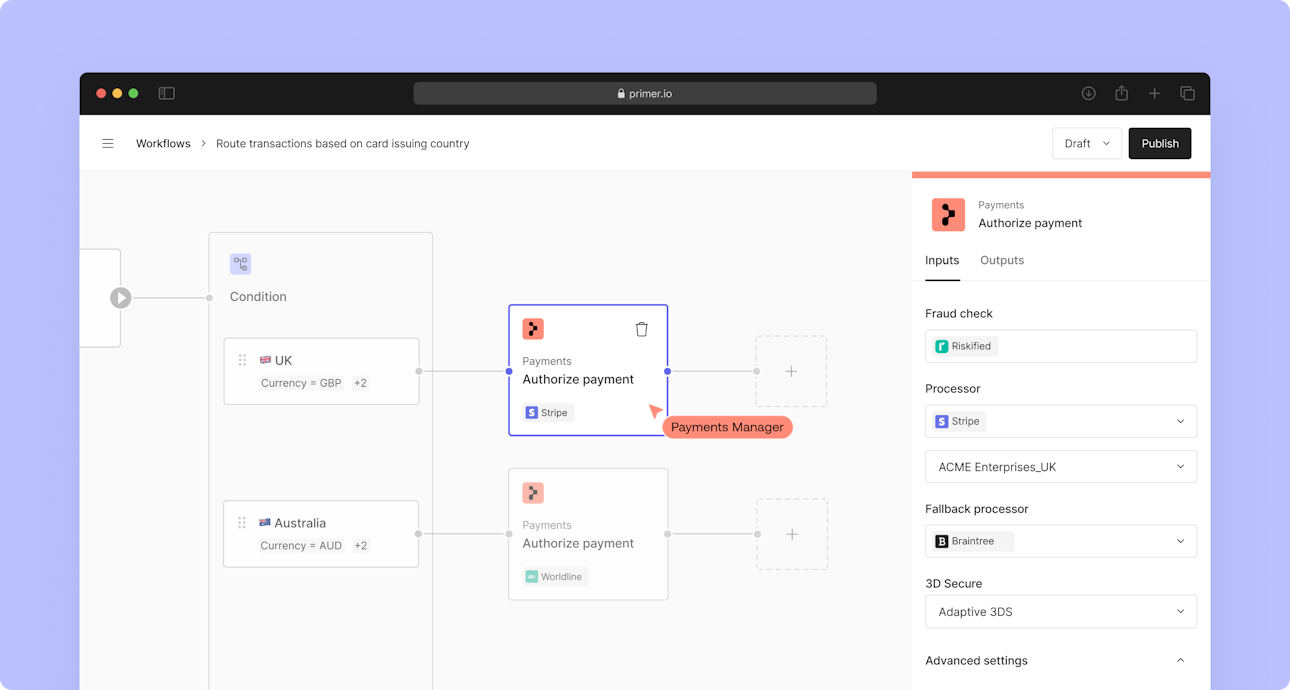Select the Worldline Authorize payment node
This screenshot has width=1290, height=690.
[588, 534]
